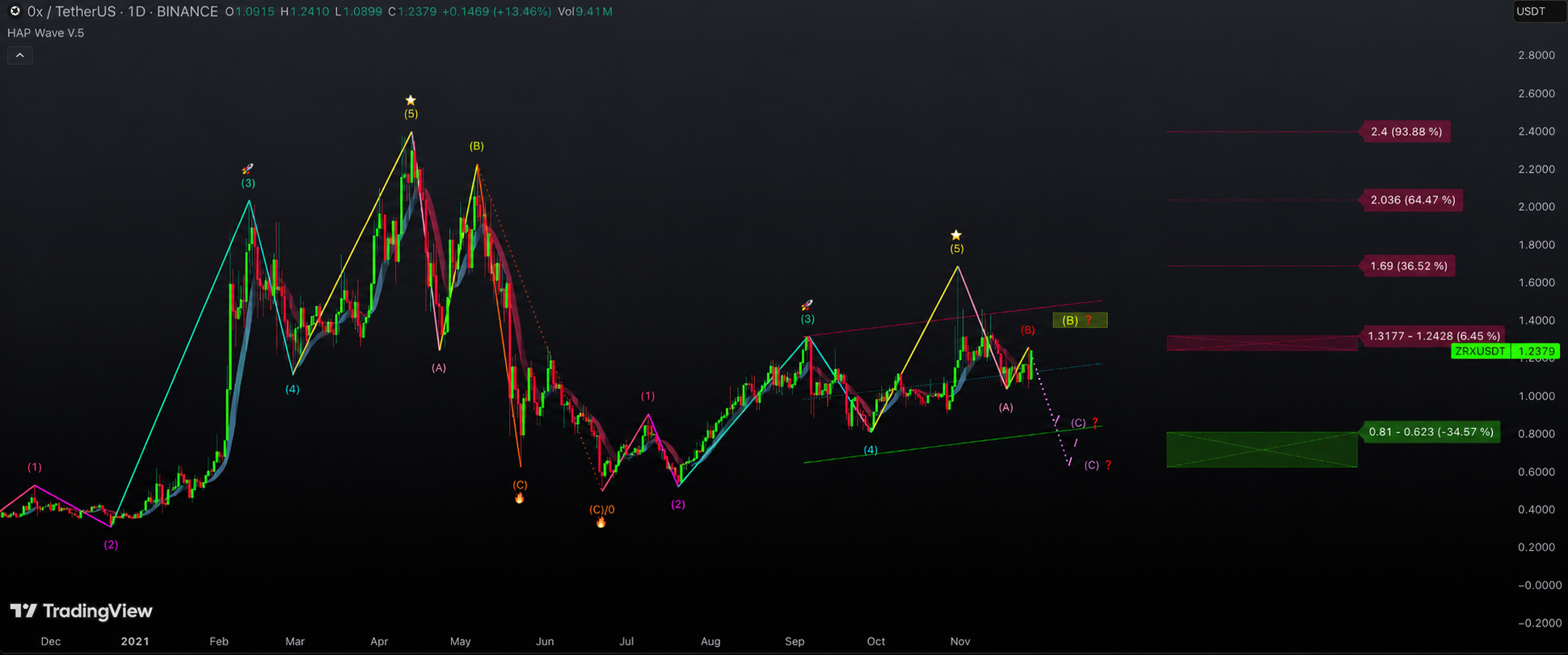This screenshot has width=1568, height=655.
Task: Click the pink (1) label near December
Action: (35, 468)
